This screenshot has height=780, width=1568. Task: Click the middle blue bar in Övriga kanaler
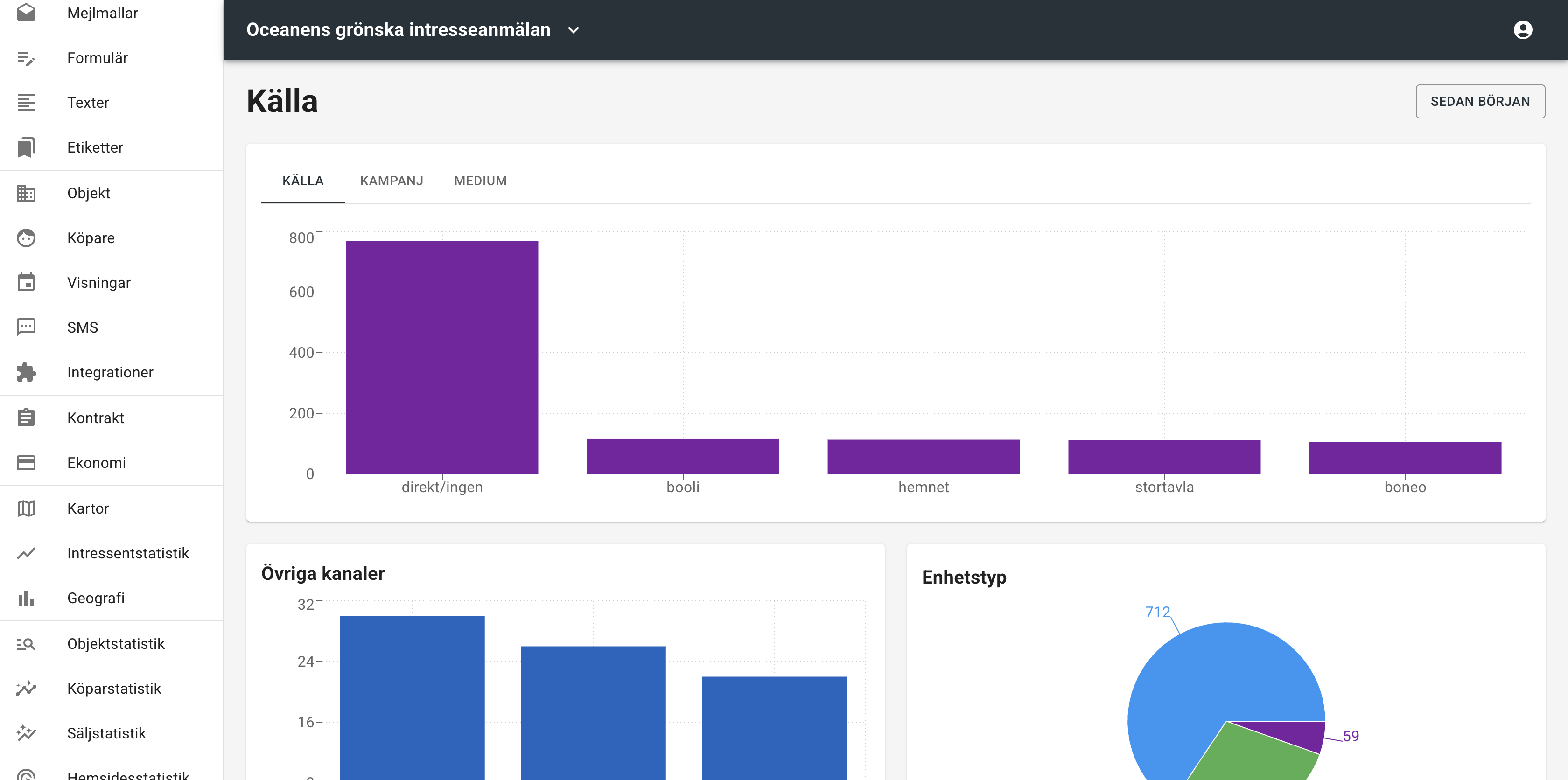(593, 712)
